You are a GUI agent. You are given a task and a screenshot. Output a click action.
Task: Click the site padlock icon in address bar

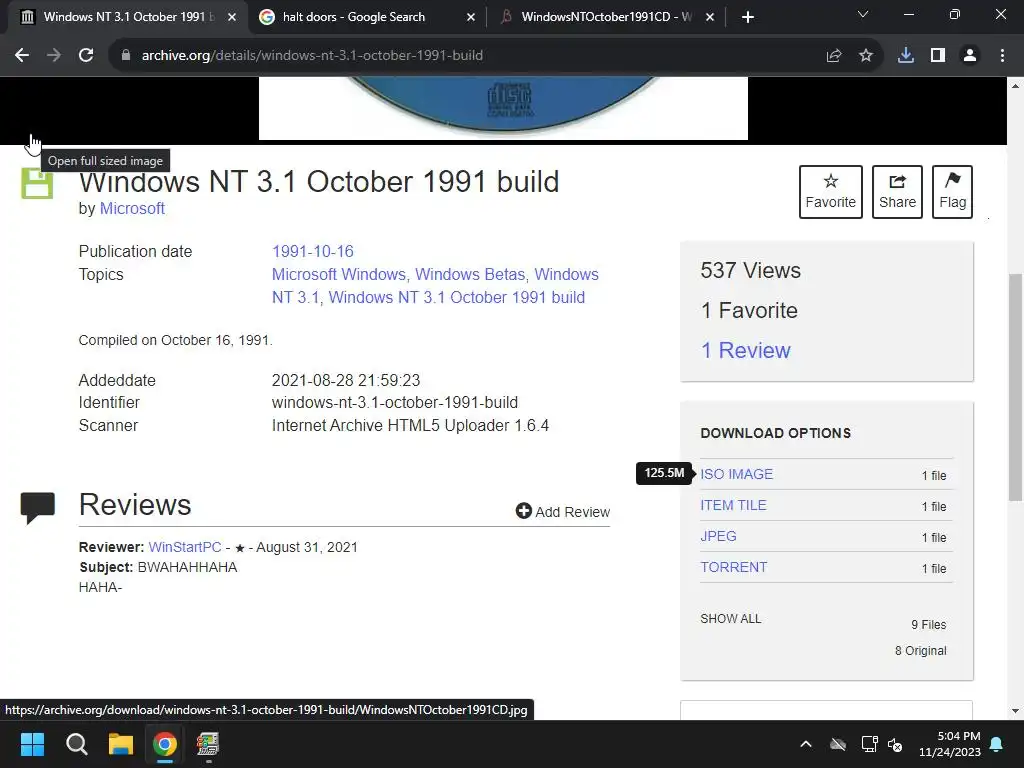126,56
